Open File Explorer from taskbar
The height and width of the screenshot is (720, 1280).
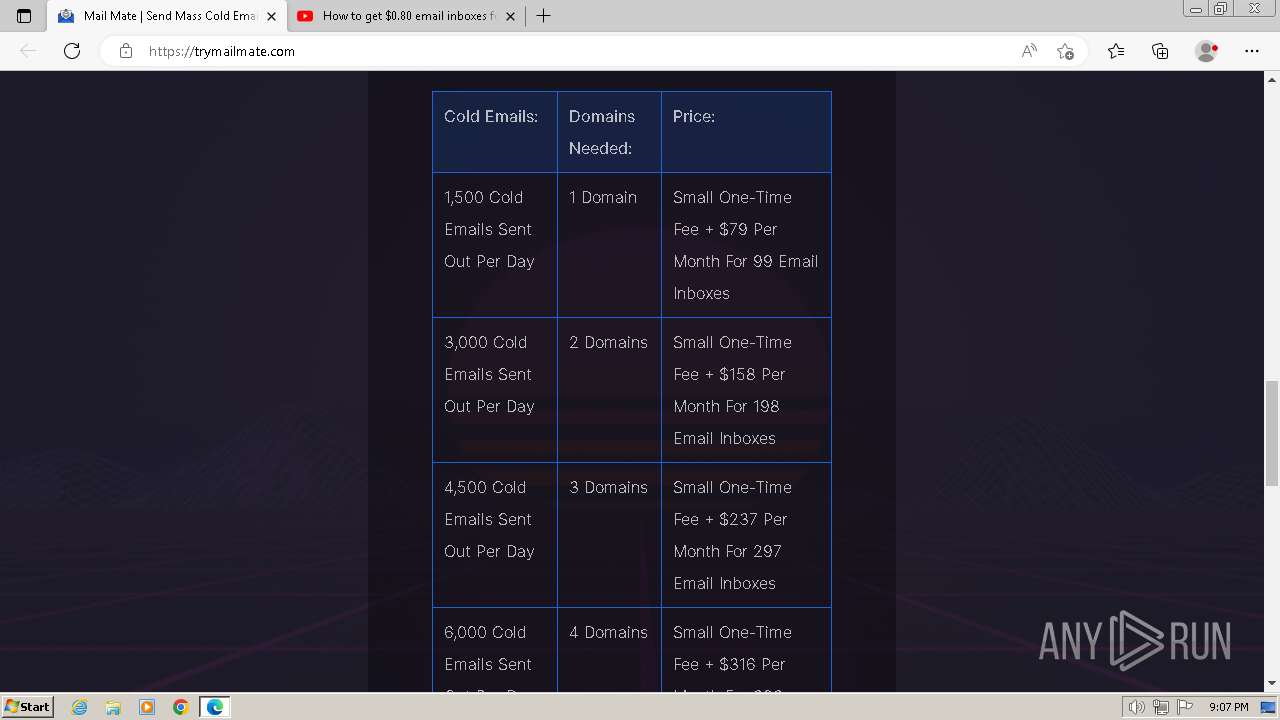(x=113, y=707)
